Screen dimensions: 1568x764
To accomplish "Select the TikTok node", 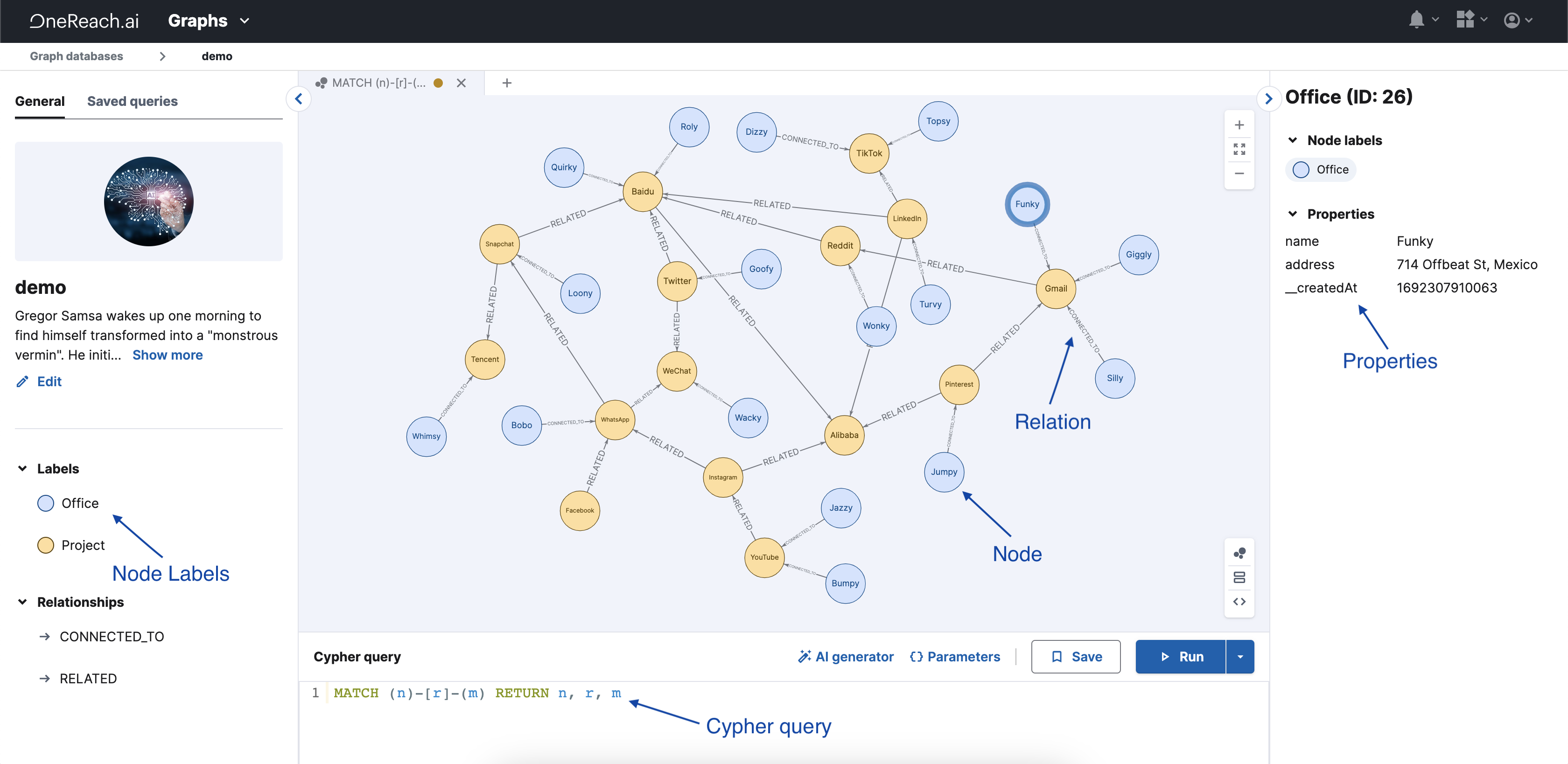I will (x=868, y=153).
